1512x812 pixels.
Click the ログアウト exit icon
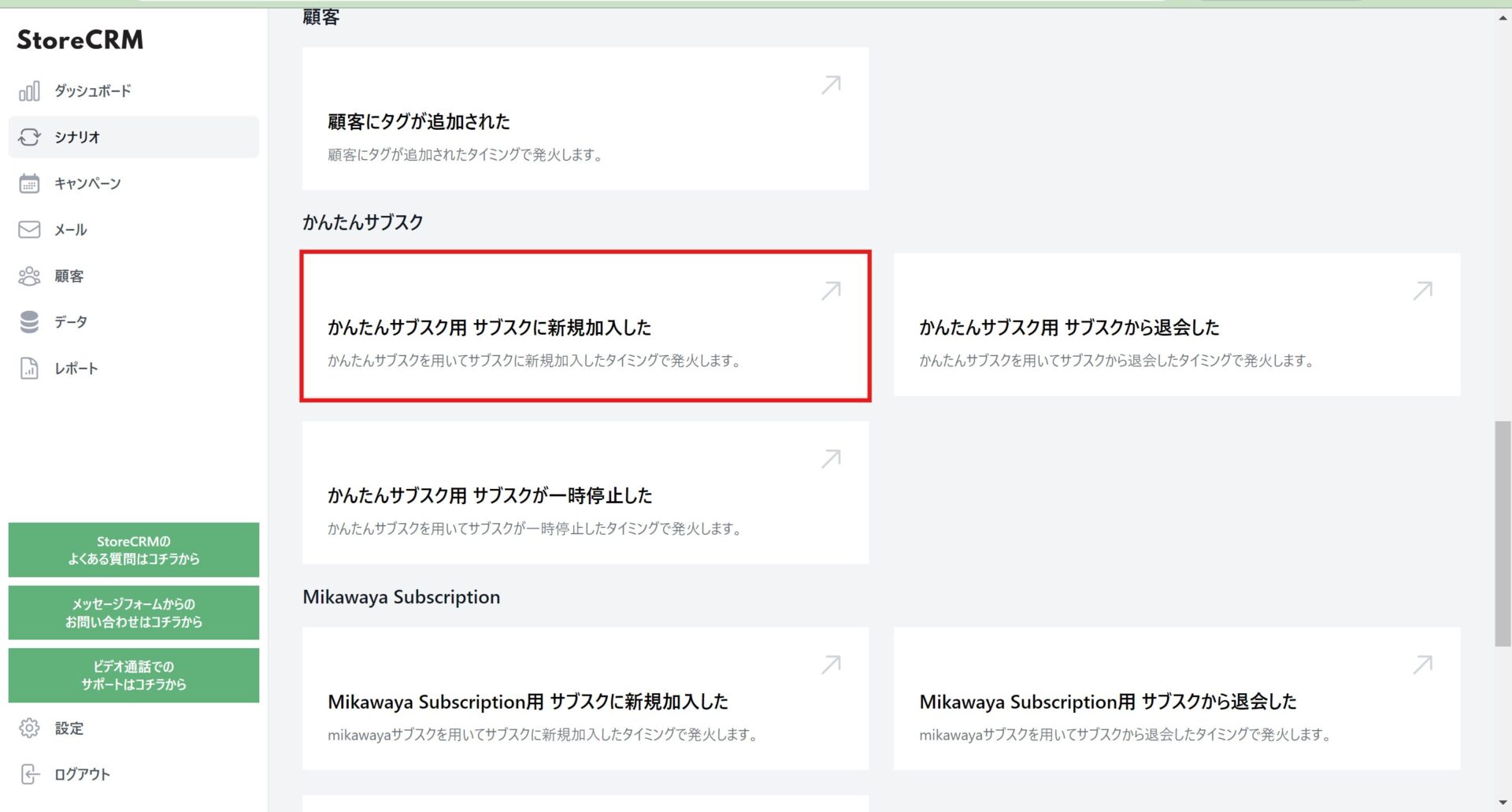pos(29,774)
